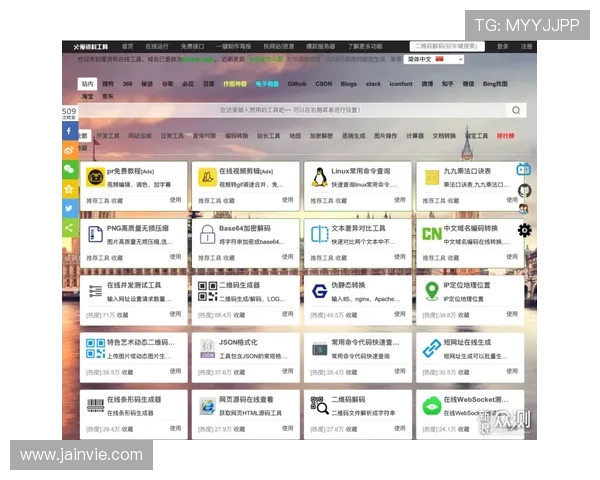Click the Linux penguin icon
This screenshot has height=480, width=600.
pos(320,177)
